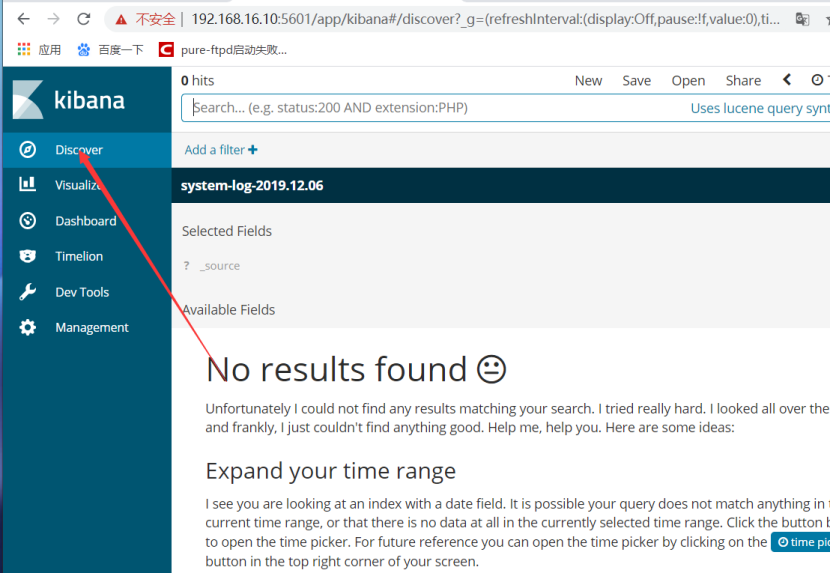Click the plus icon next to Add a filter
830x573 pixels.
tap(253, 150)
